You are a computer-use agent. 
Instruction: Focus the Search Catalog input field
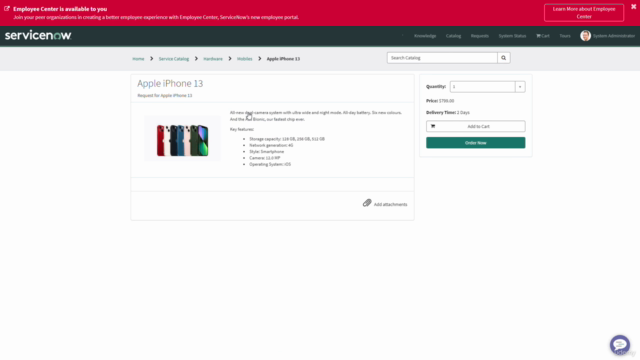(442, 58)
